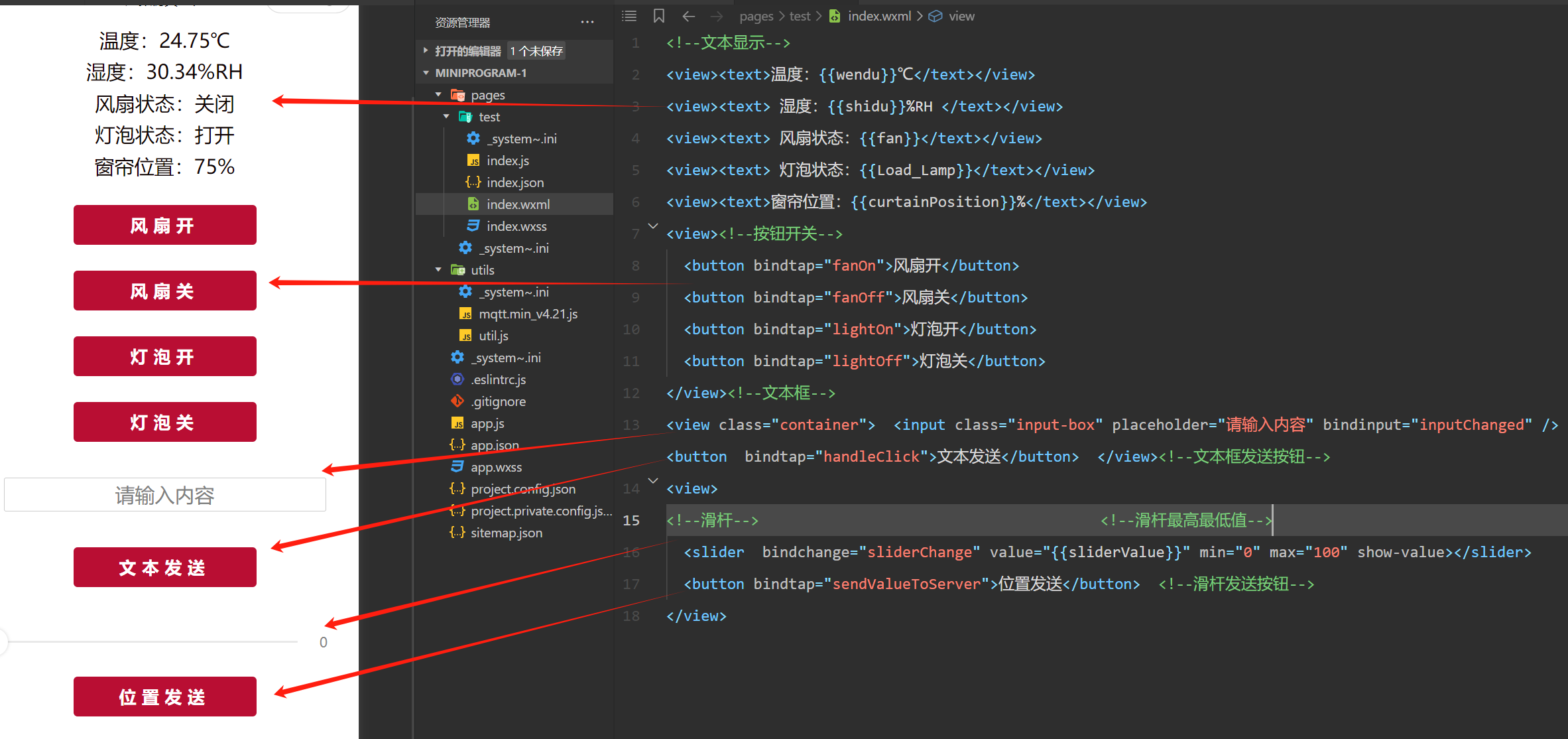Open the .gitignore file
This screenshot has width=1568, height=739.
pyautogui.click(x=498, y=401)
